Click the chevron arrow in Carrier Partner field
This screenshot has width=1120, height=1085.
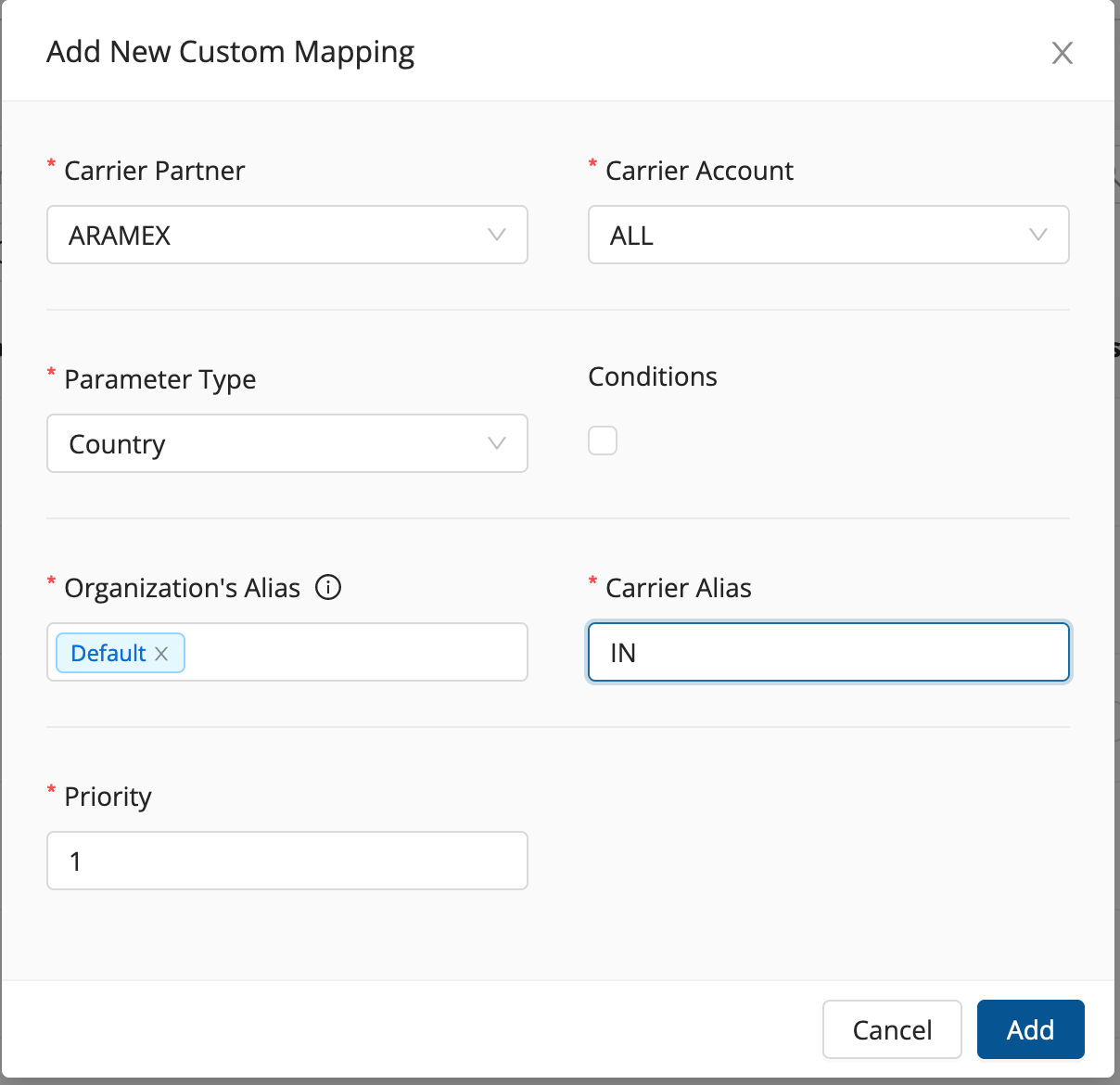tap(497, 235)
